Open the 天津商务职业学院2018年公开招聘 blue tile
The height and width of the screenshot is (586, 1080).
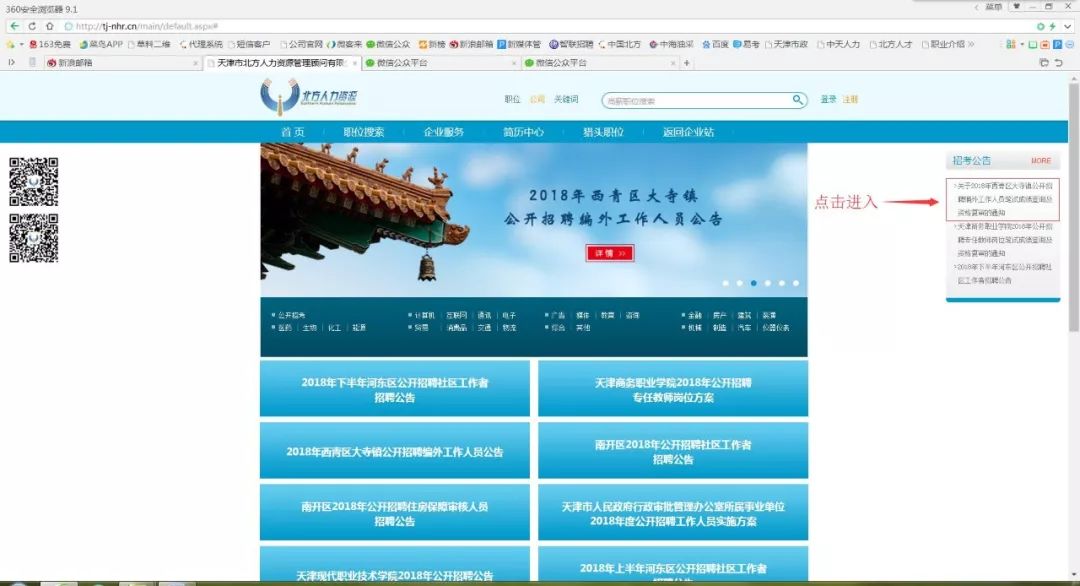[673, 390]
